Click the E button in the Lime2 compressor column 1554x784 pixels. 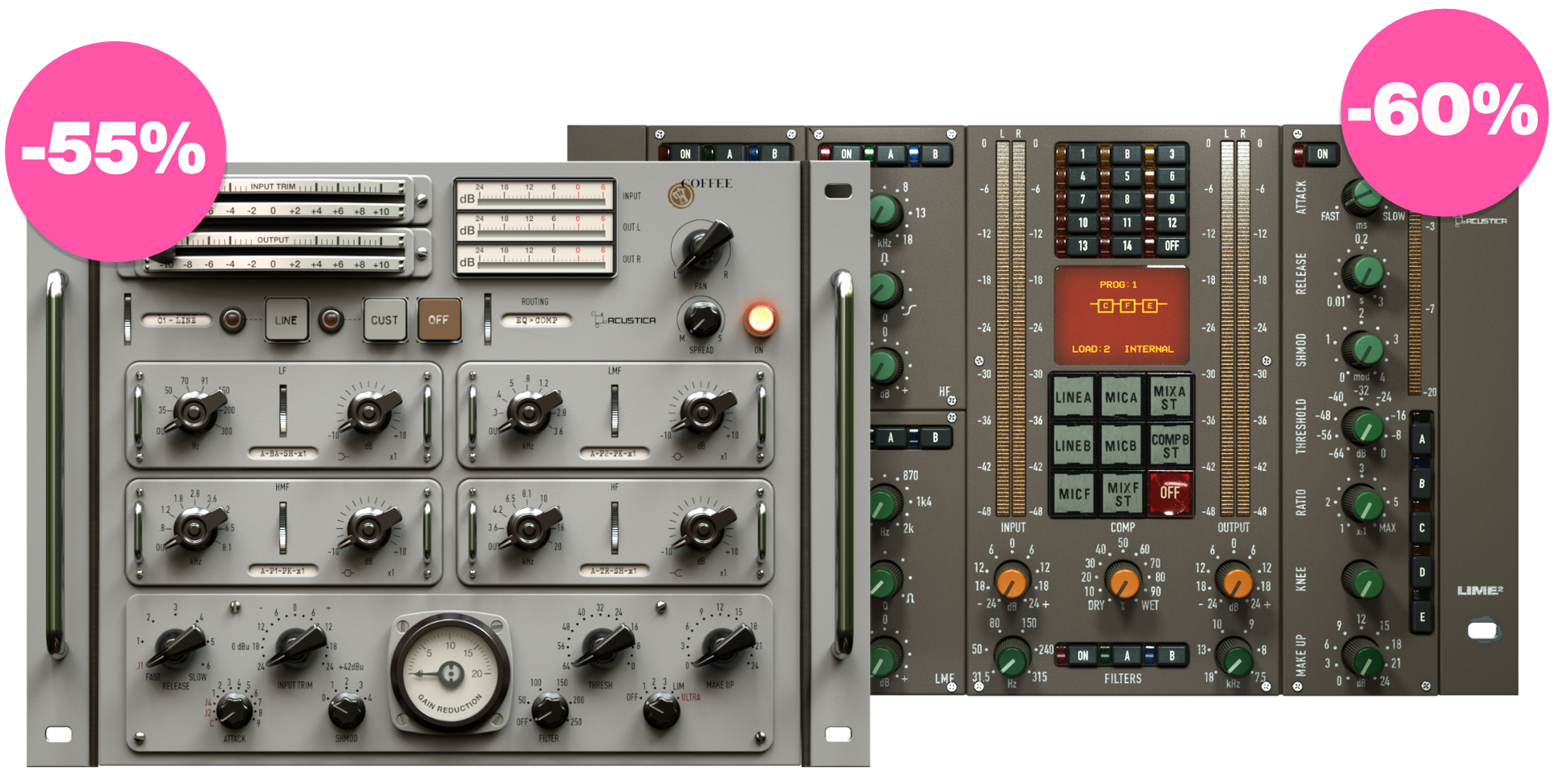click(x=1422, y=617)
